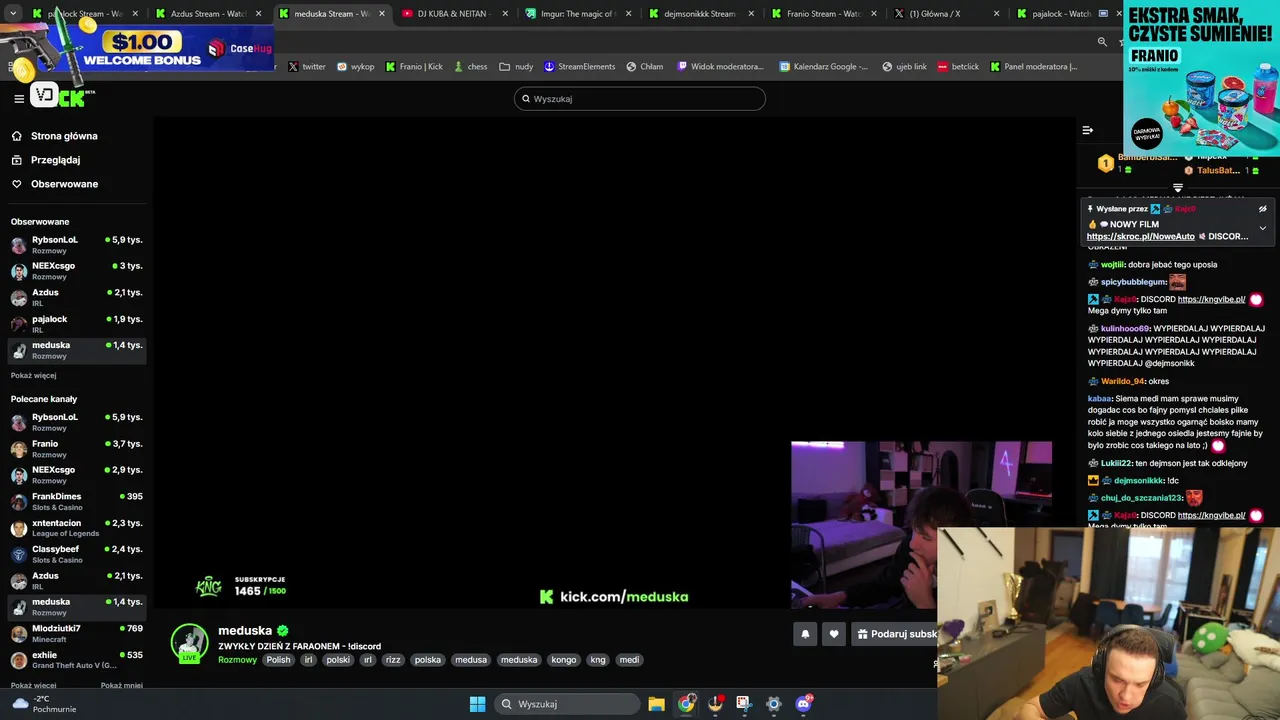
Task: Open Mlodziutki7 recommended channel
Action: [76, 633]
